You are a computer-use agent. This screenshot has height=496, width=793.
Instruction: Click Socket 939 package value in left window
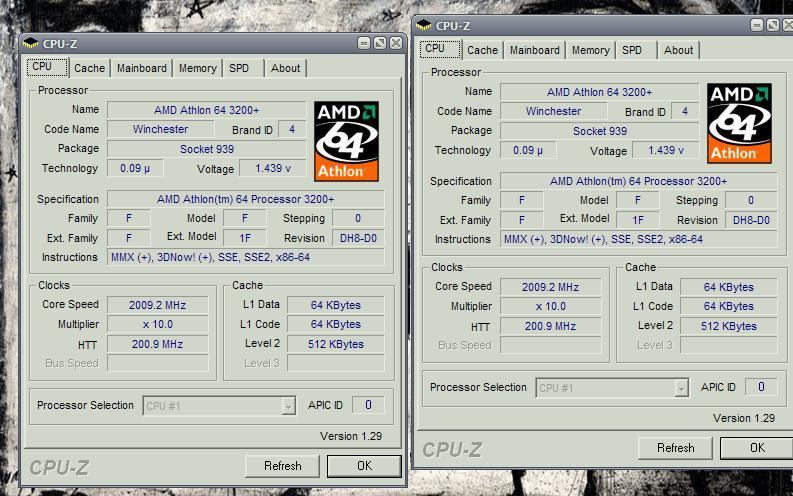tap(206, 149)
